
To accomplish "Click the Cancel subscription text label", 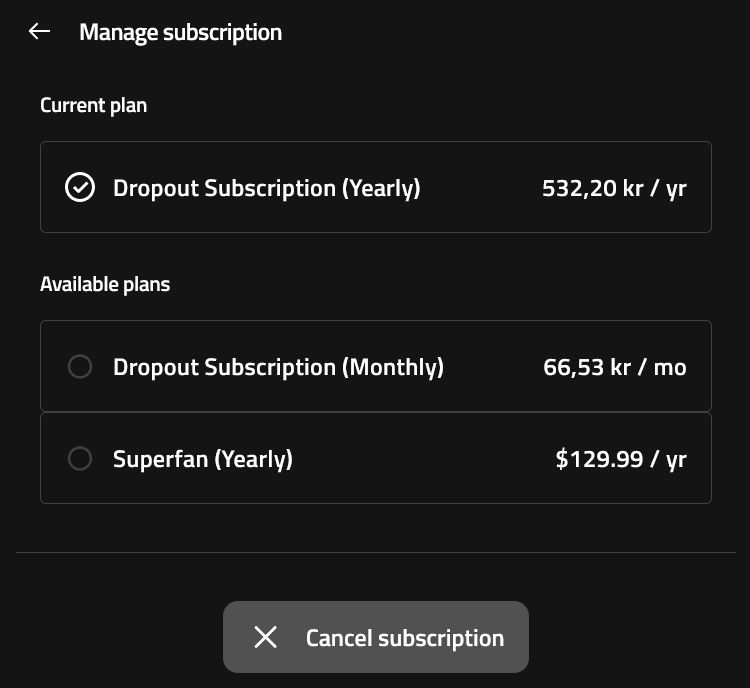I will coord(404,638).
